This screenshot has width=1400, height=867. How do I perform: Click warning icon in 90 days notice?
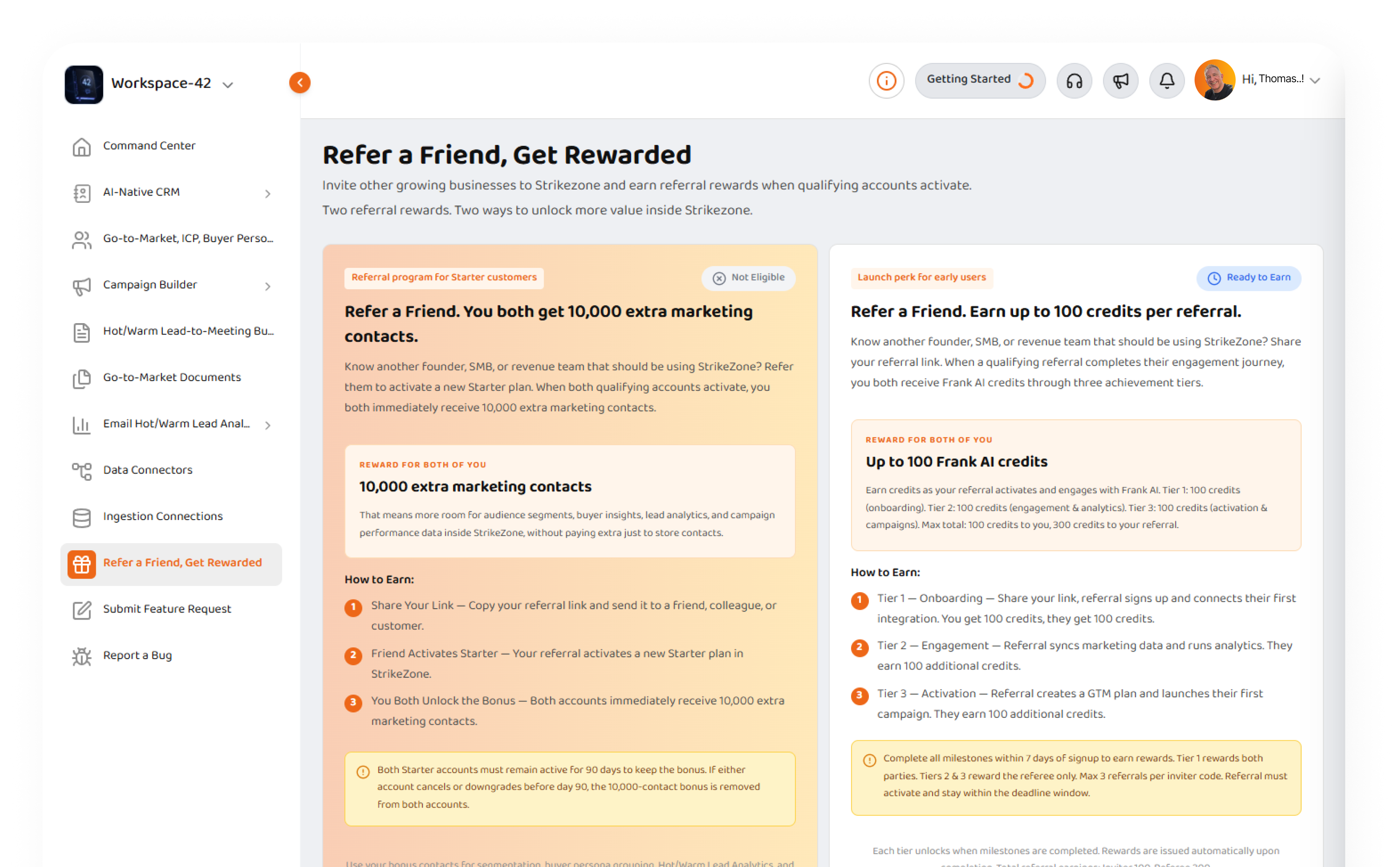(x=363, y=772)
